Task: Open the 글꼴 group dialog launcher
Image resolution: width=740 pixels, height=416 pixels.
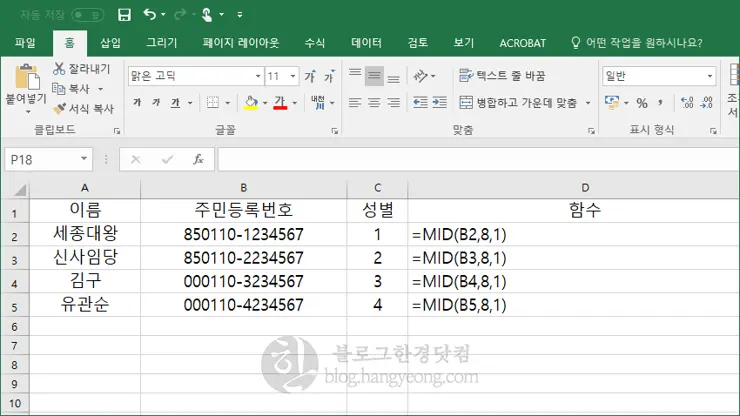Action: [335, 131]
